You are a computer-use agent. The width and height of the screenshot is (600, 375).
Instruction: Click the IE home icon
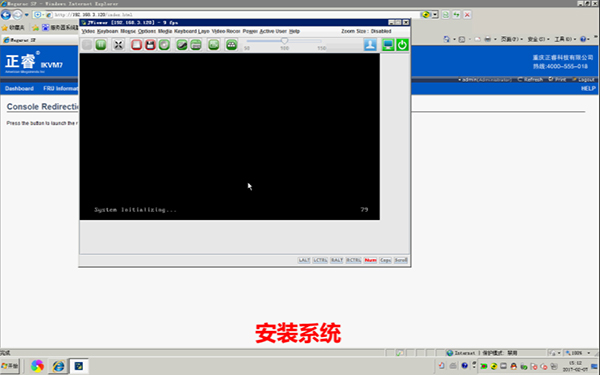point(447,39)
